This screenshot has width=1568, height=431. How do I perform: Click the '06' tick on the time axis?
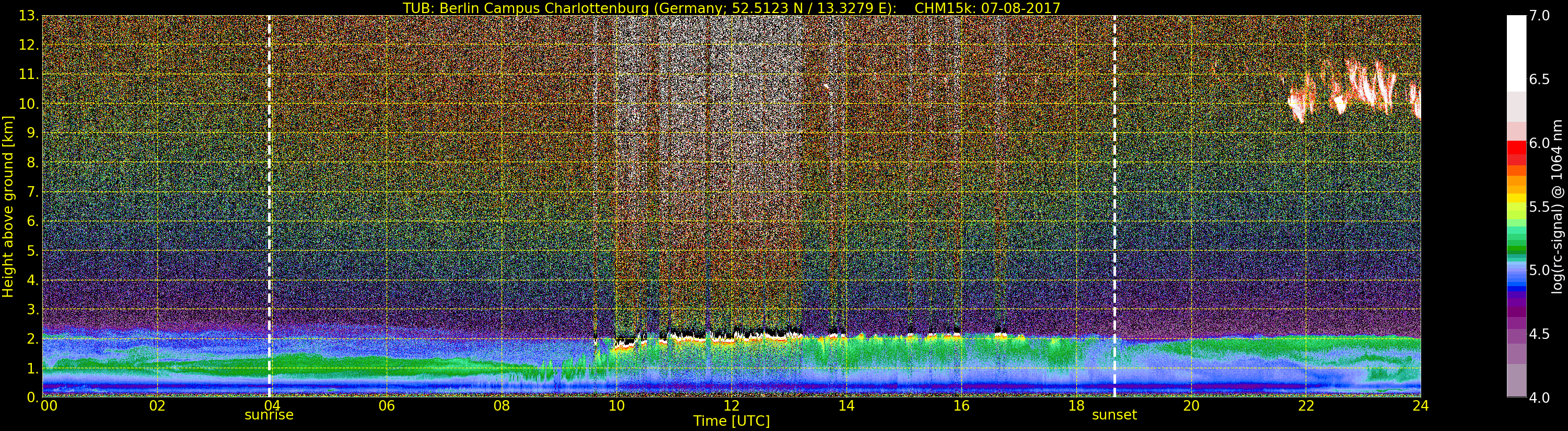coord(387,405)
